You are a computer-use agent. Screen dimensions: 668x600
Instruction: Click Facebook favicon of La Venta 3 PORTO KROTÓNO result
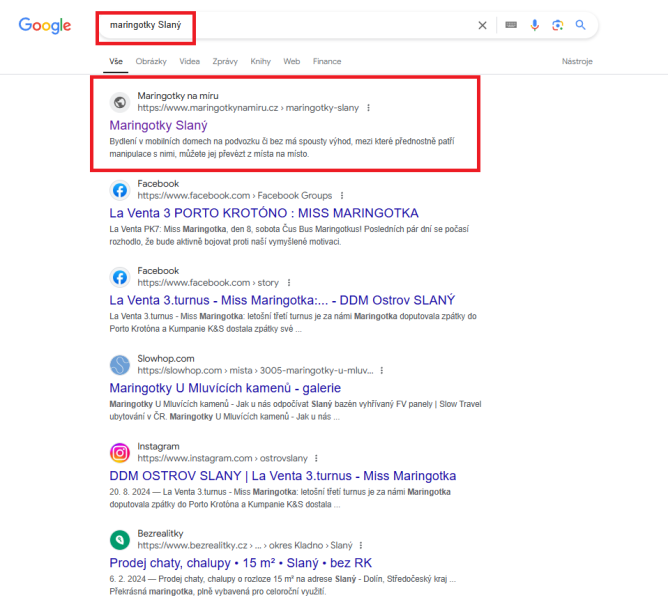tap(120, 190)
